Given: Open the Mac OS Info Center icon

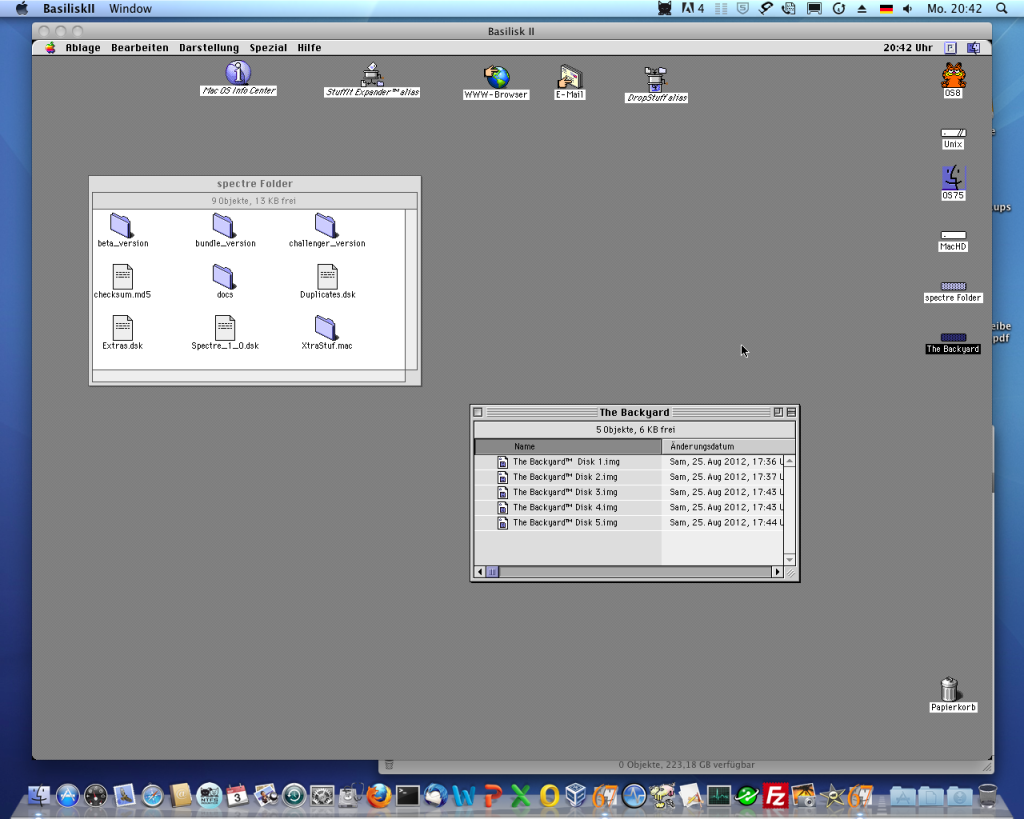Looking at the screenshot, I should pyautogui.click(x=238, y=72).
